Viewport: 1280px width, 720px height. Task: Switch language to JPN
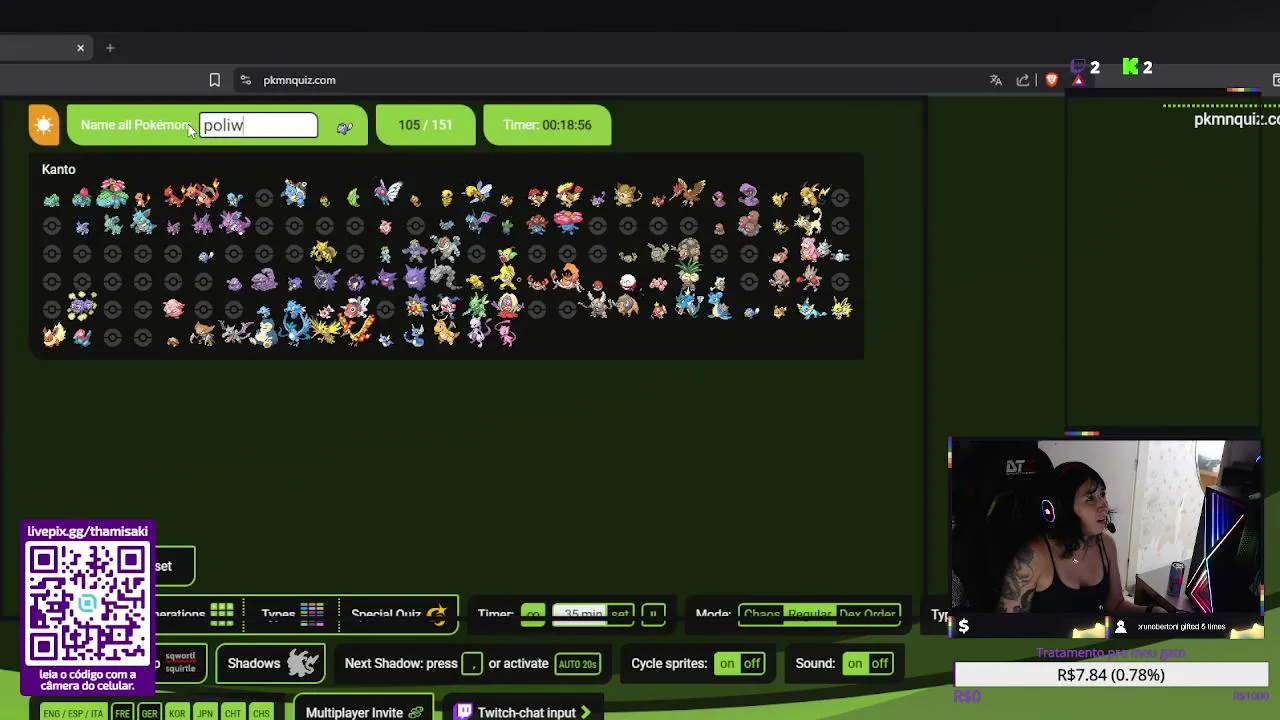[205, 713]
